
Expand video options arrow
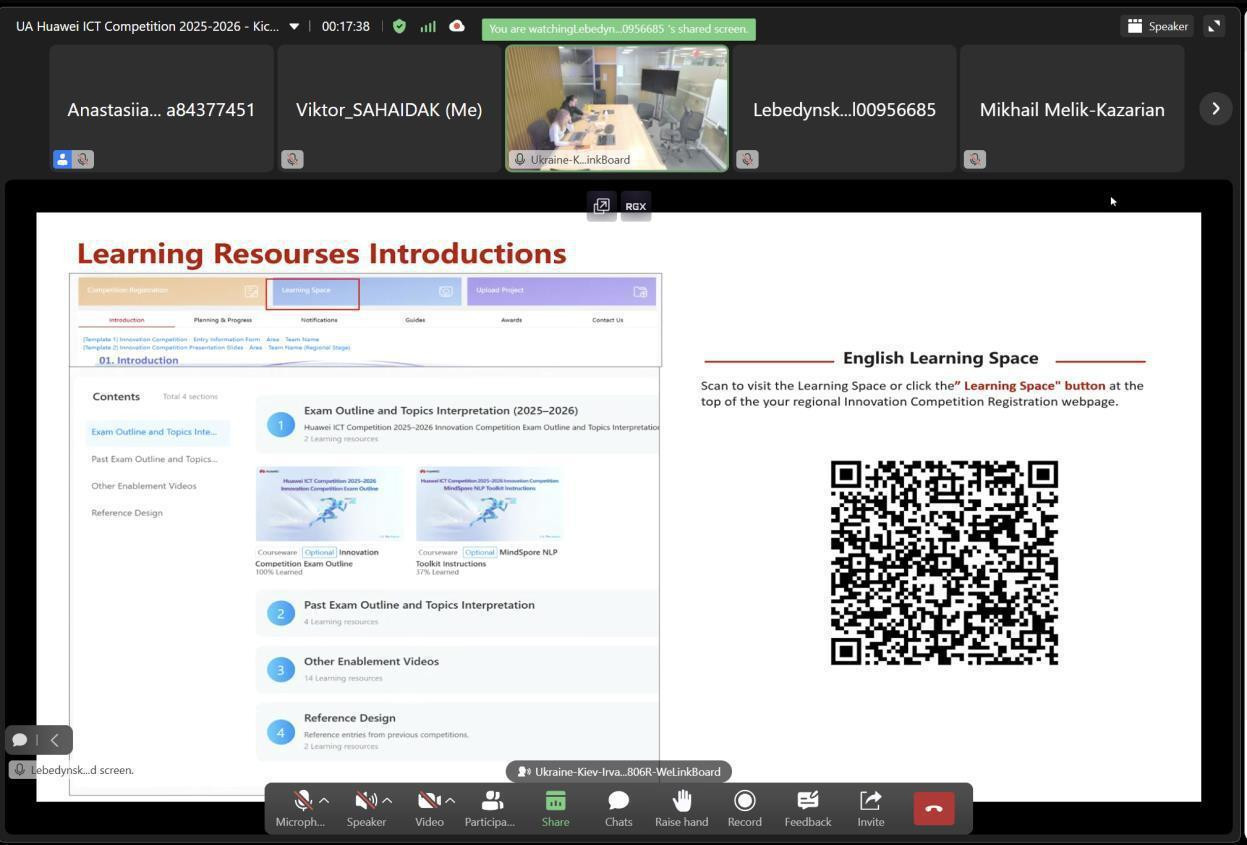pyautogui.click(x=450, y=800)
